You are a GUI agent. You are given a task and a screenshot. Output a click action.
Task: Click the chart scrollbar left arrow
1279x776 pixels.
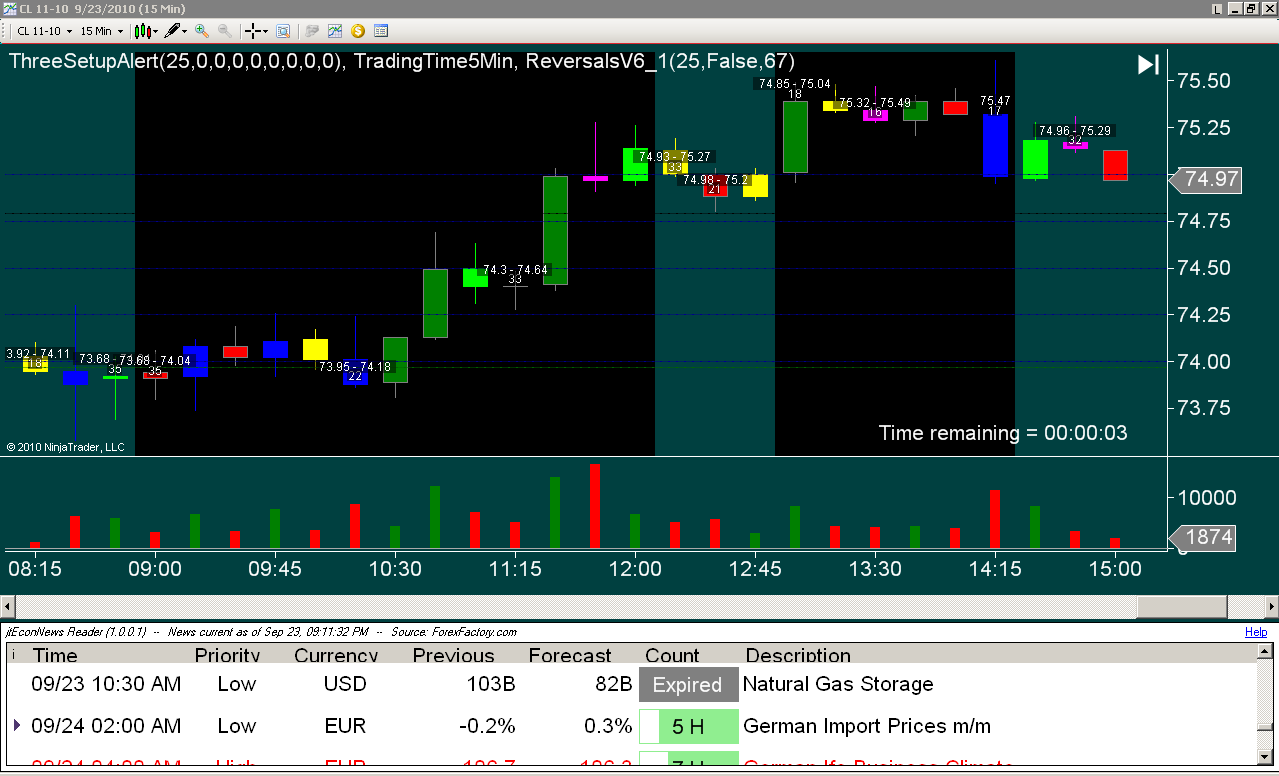(8, 606)
